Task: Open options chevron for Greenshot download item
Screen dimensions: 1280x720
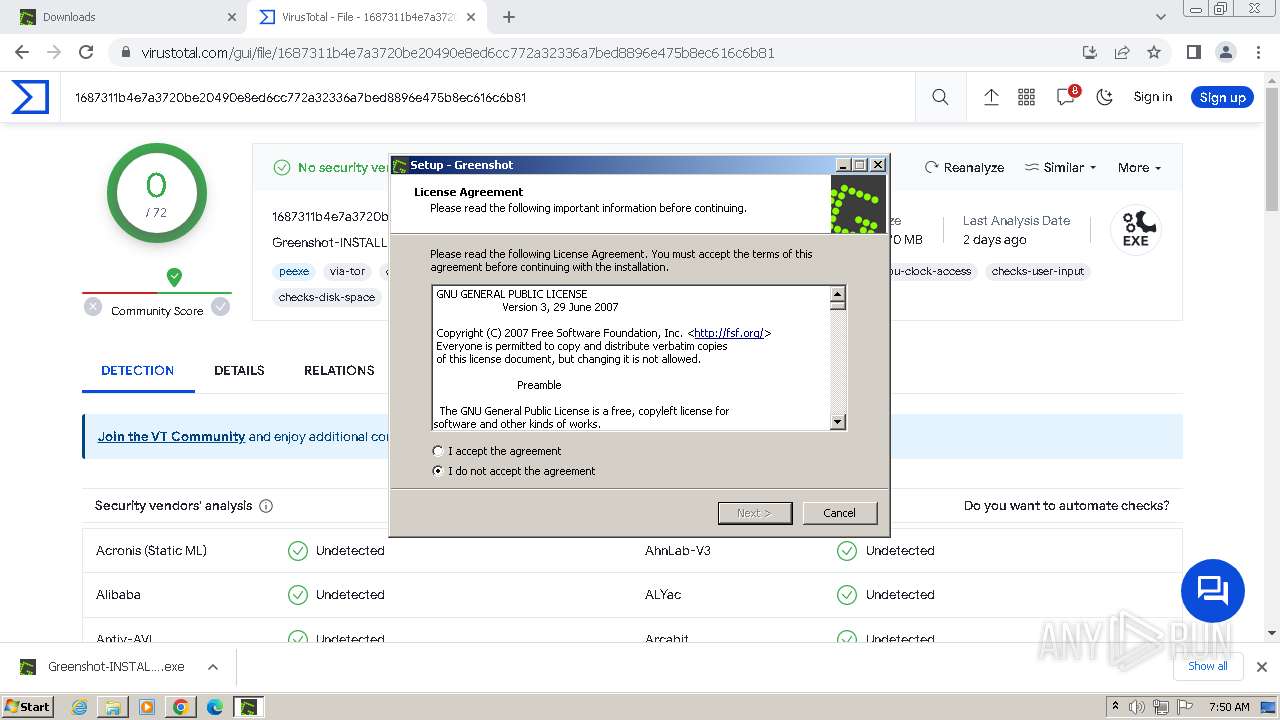Action: (x=212, y=667)
